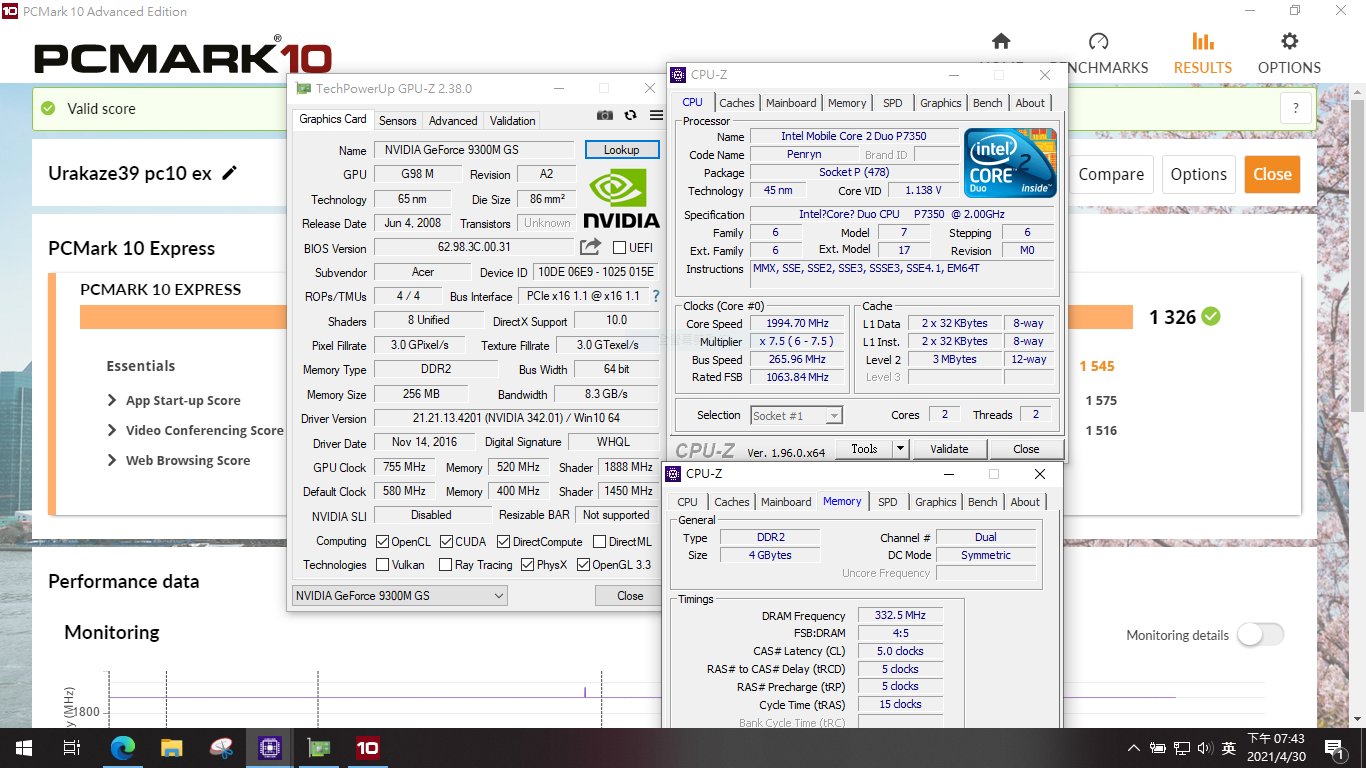The image size is (1366, 768).
Task: Switch to GPU-Z taskbar icon
Action: (319, 748)
